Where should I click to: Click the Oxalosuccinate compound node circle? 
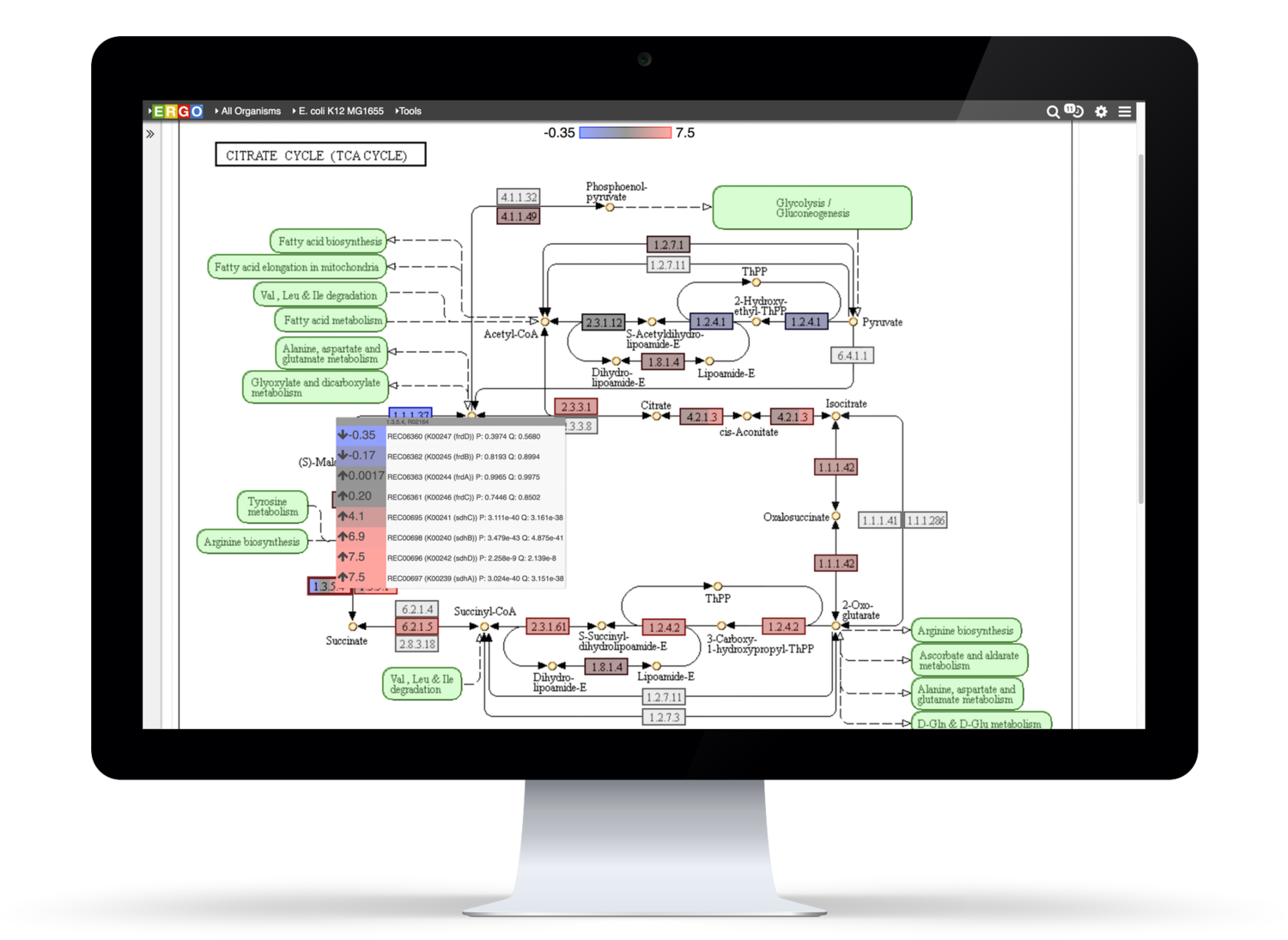(x=835, y=517)
